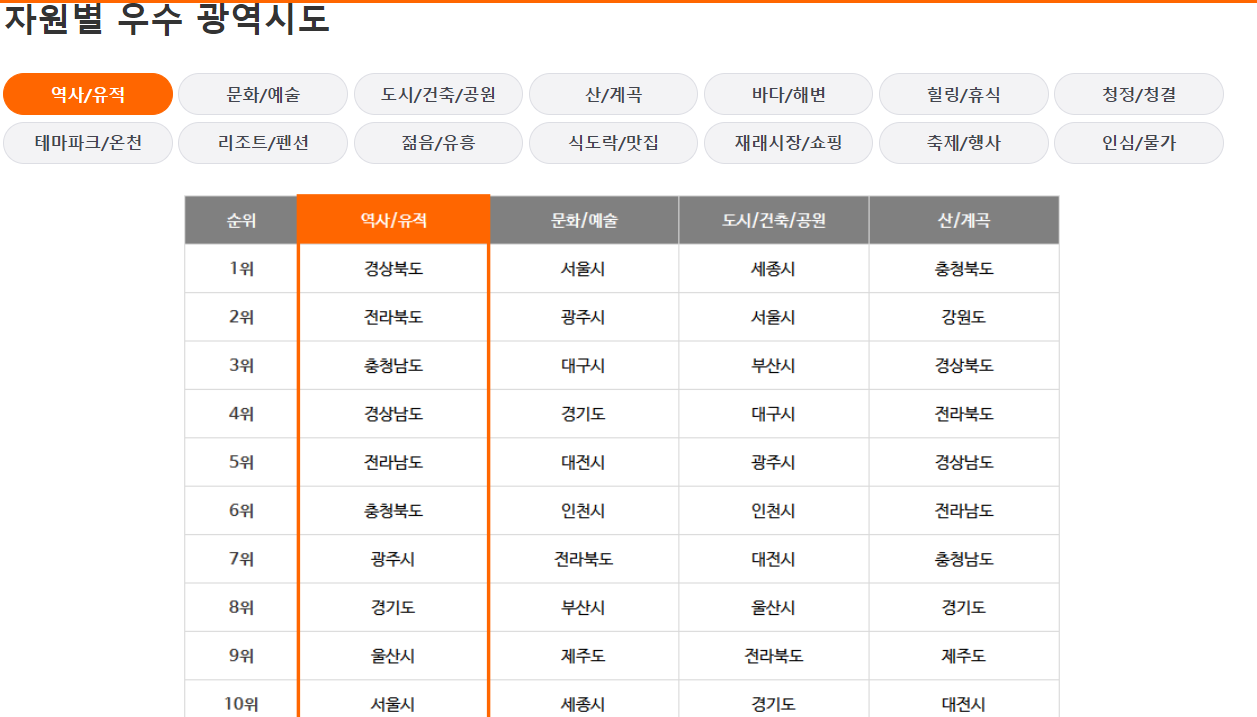
Task: Switch to the 청정/청결 tab
Action: (1139, 95)
